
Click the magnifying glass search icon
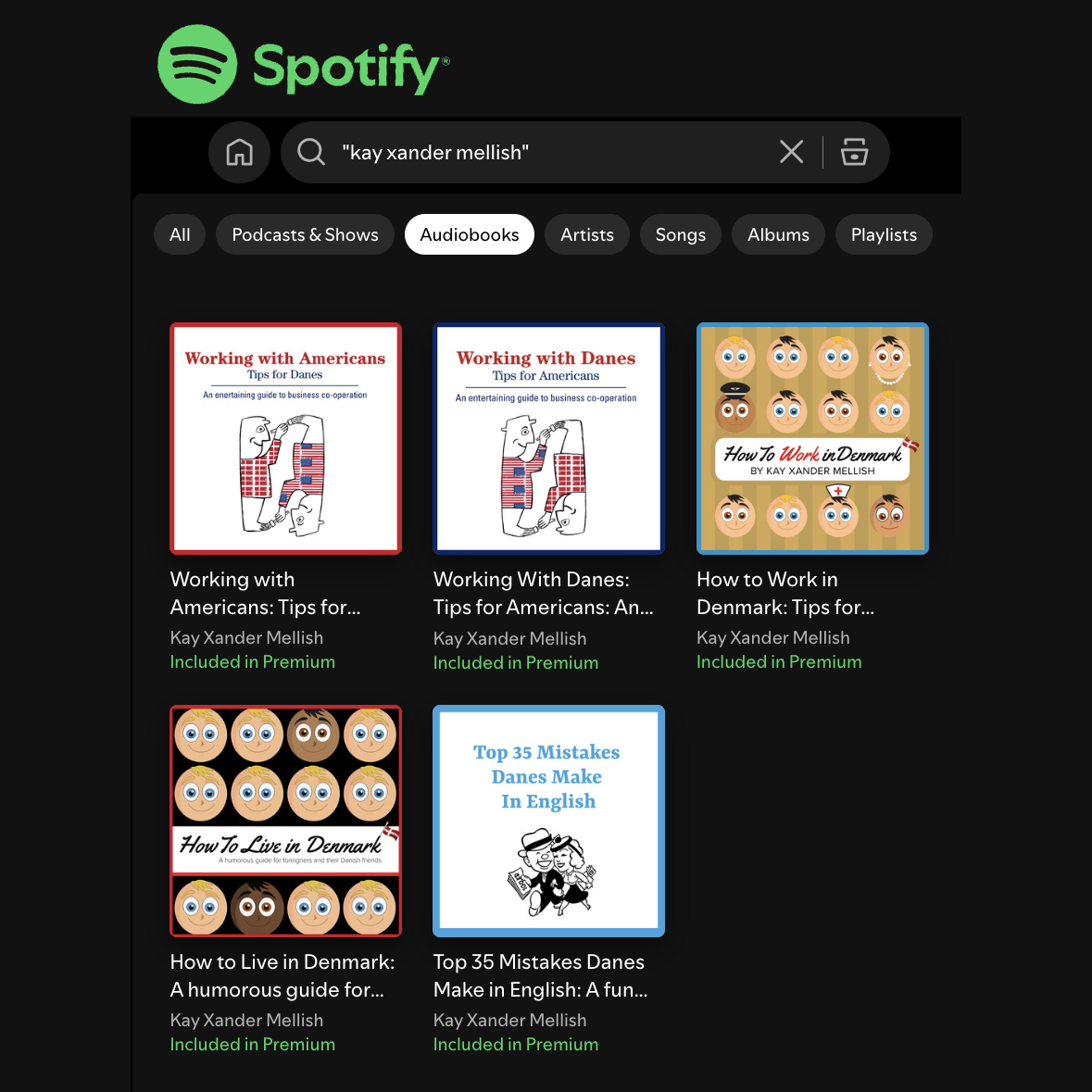(310, 152)
